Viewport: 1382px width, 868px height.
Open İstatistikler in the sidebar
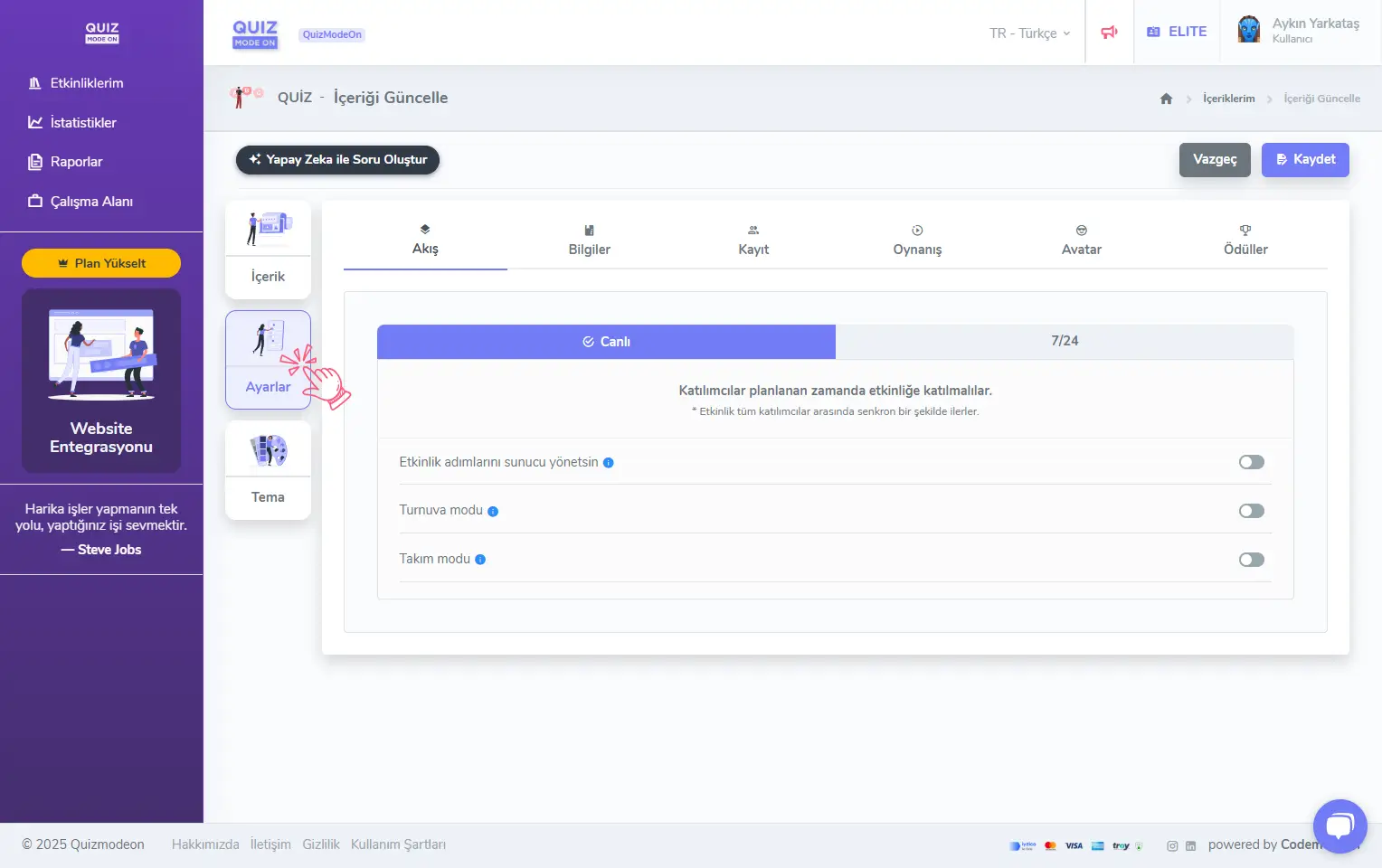[82, 123]
